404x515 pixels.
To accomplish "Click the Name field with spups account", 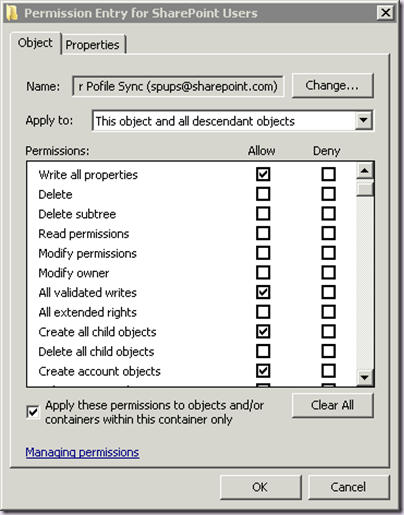I will click(178, 86).
